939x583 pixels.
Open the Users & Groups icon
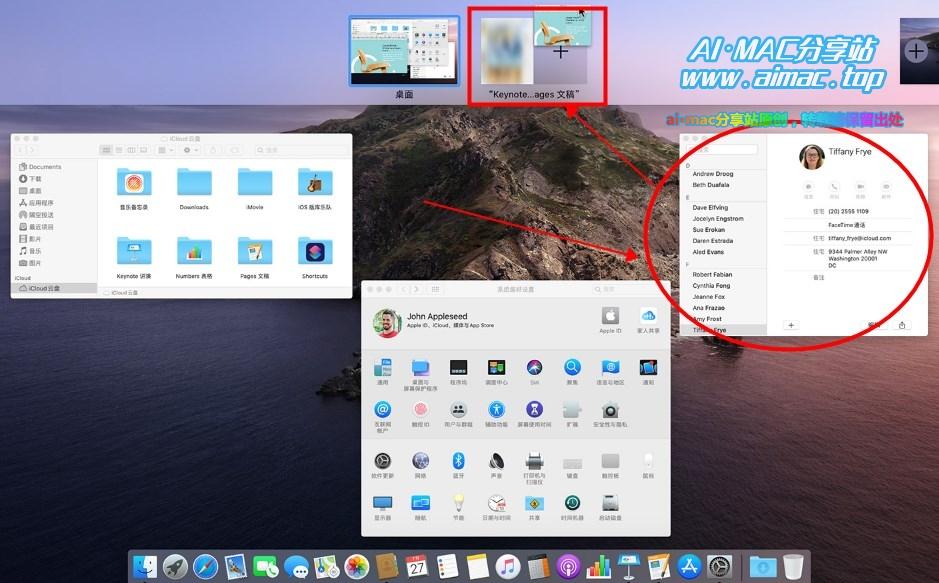pos(458,409)
